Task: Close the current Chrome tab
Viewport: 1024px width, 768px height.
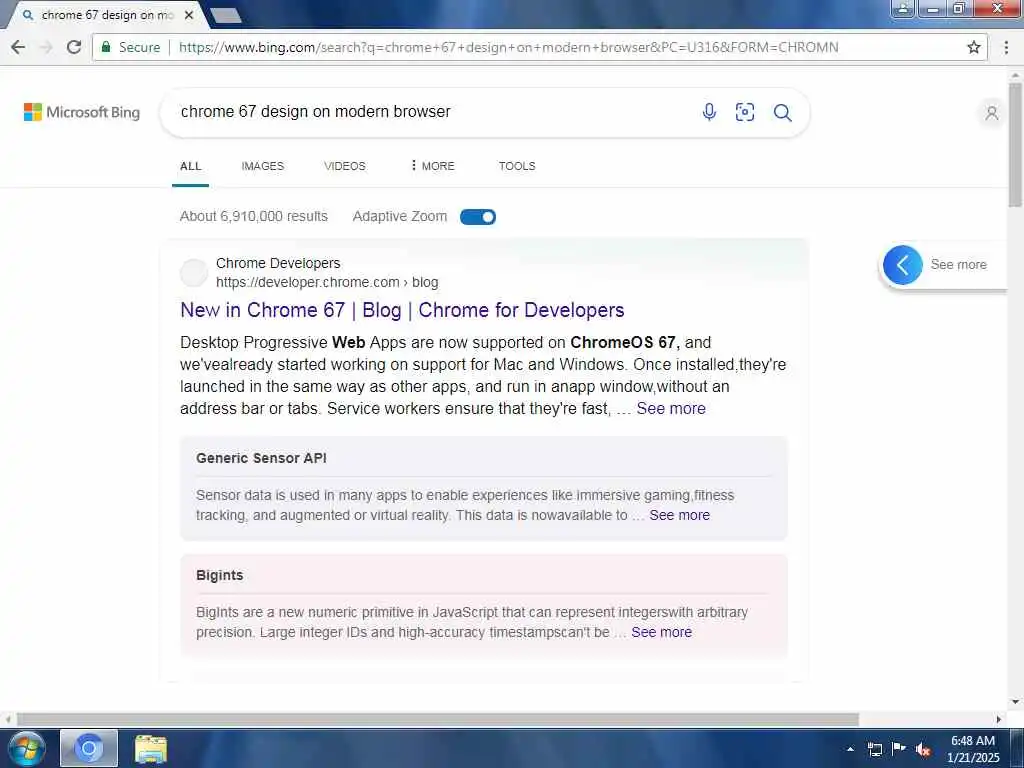Action: (x=189, y=14)
